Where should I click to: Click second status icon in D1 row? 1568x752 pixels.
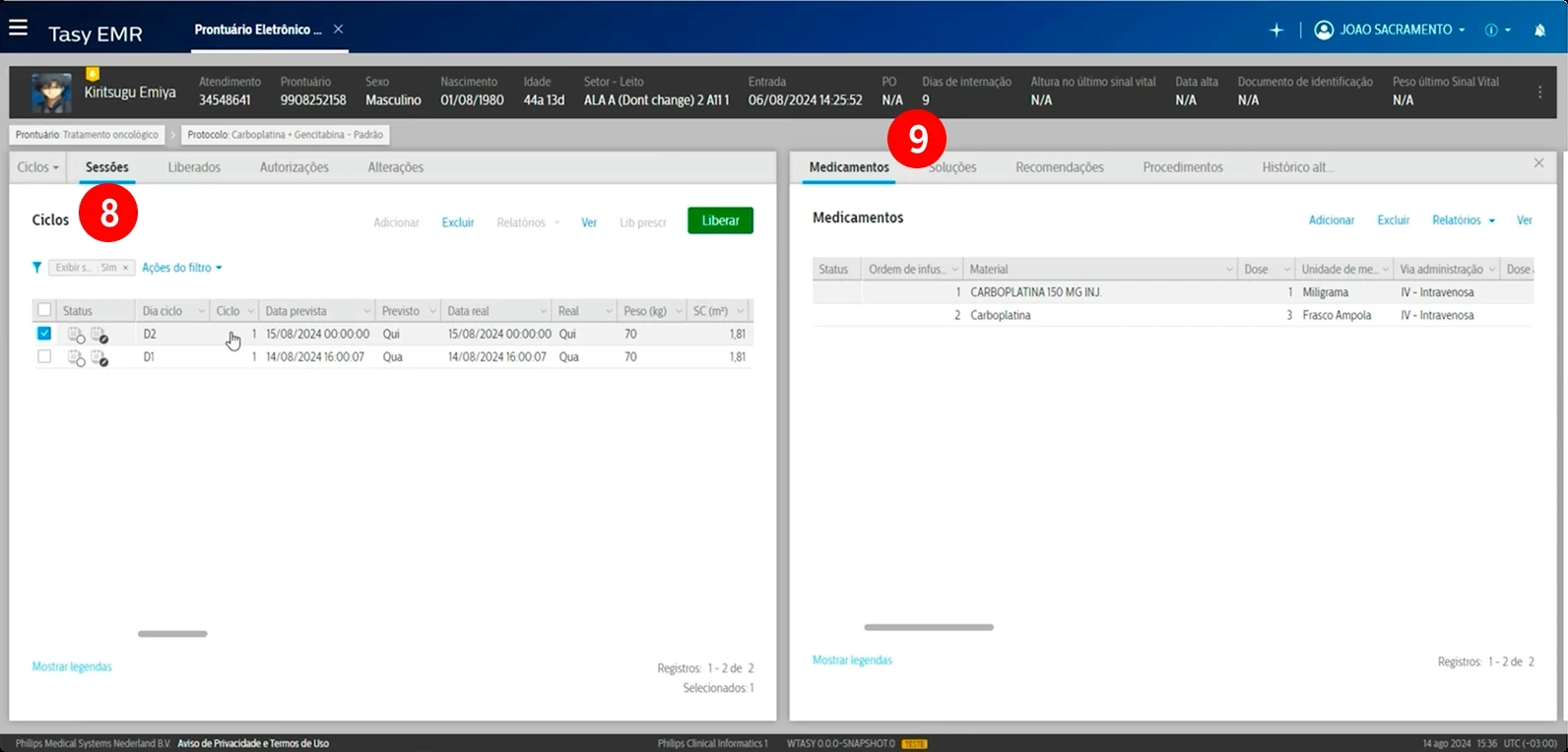tap(99, 357)
